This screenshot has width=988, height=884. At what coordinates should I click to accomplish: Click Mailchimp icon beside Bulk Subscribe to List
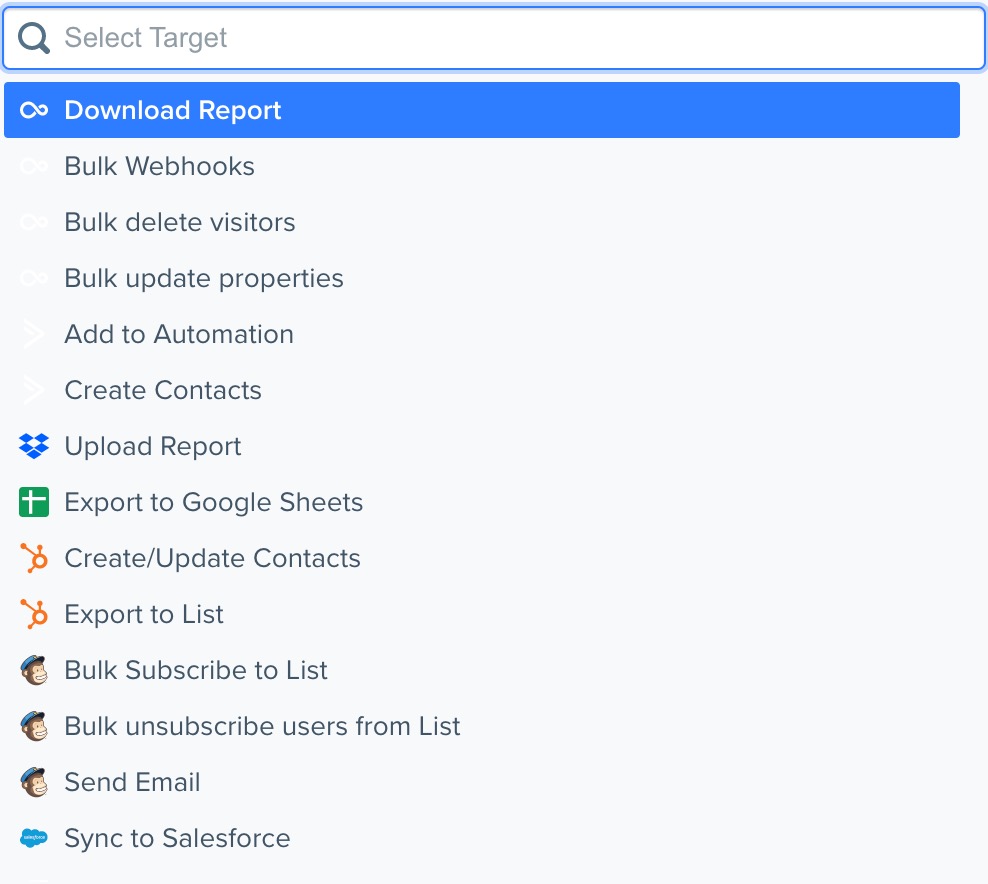(x=34, y=670)
